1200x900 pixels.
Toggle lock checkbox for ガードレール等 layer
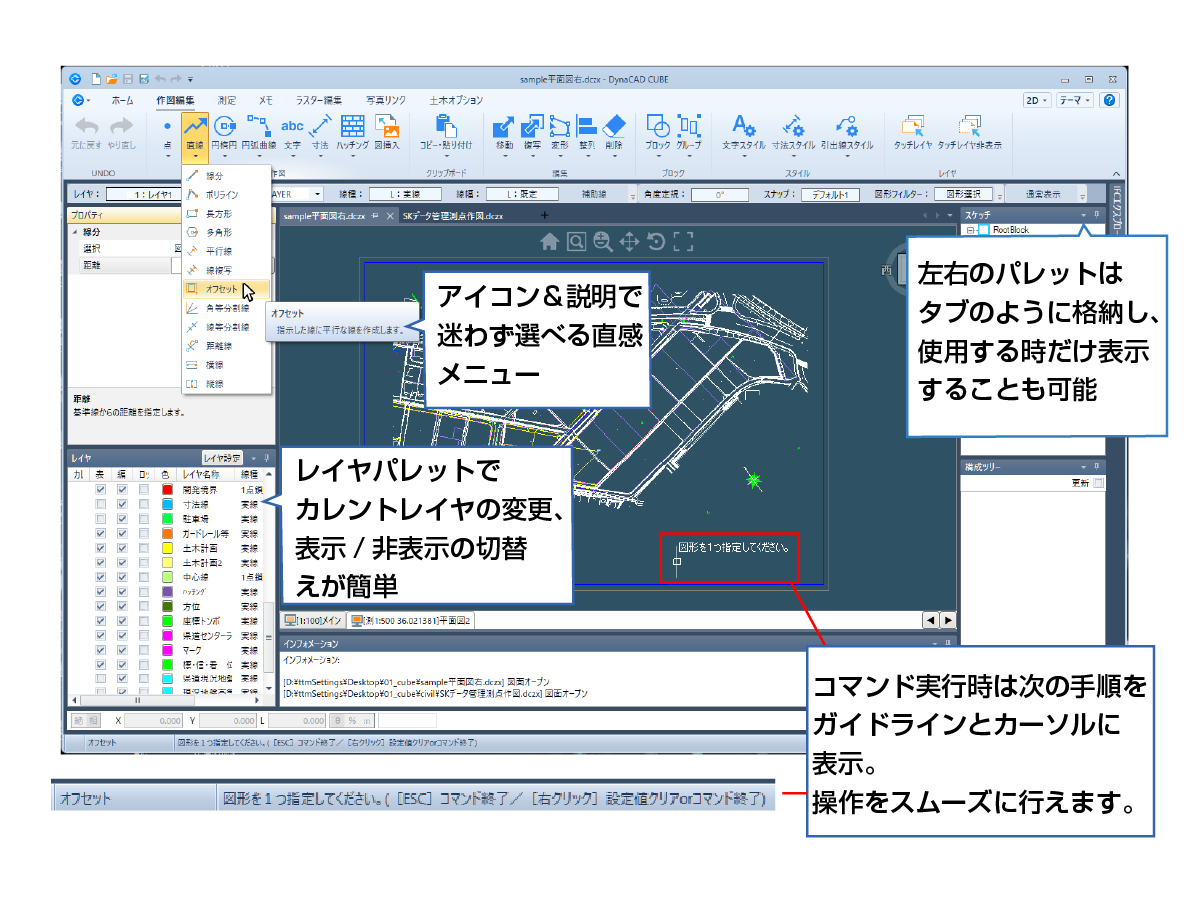144,534
